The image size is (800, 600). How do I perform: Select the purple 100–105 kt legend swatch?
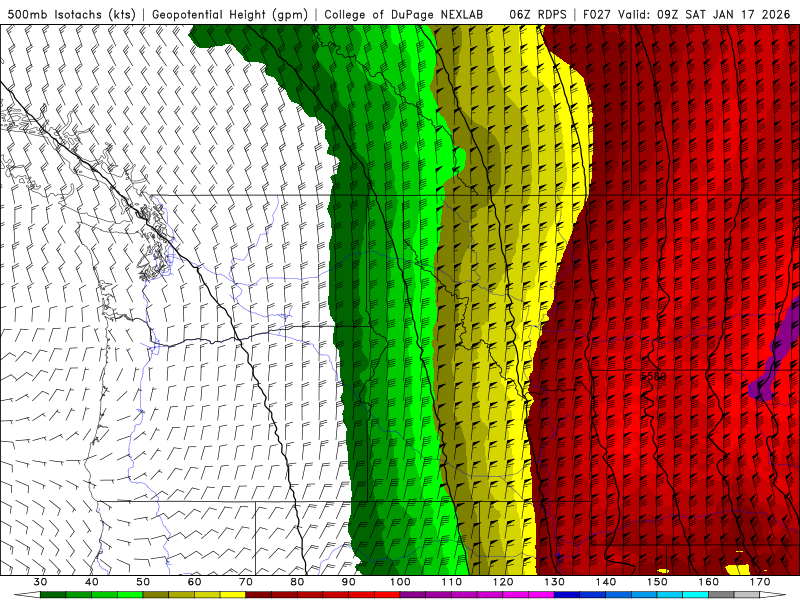pyautogui.click(x=413, y=594)
